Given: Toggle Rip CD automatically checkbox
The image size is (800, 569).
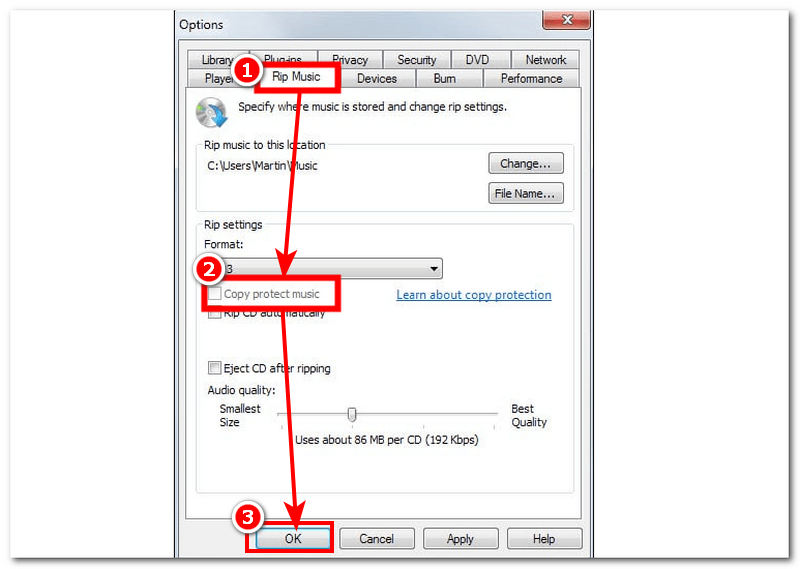Looking at the screenshot, I should tap(214, 314).
